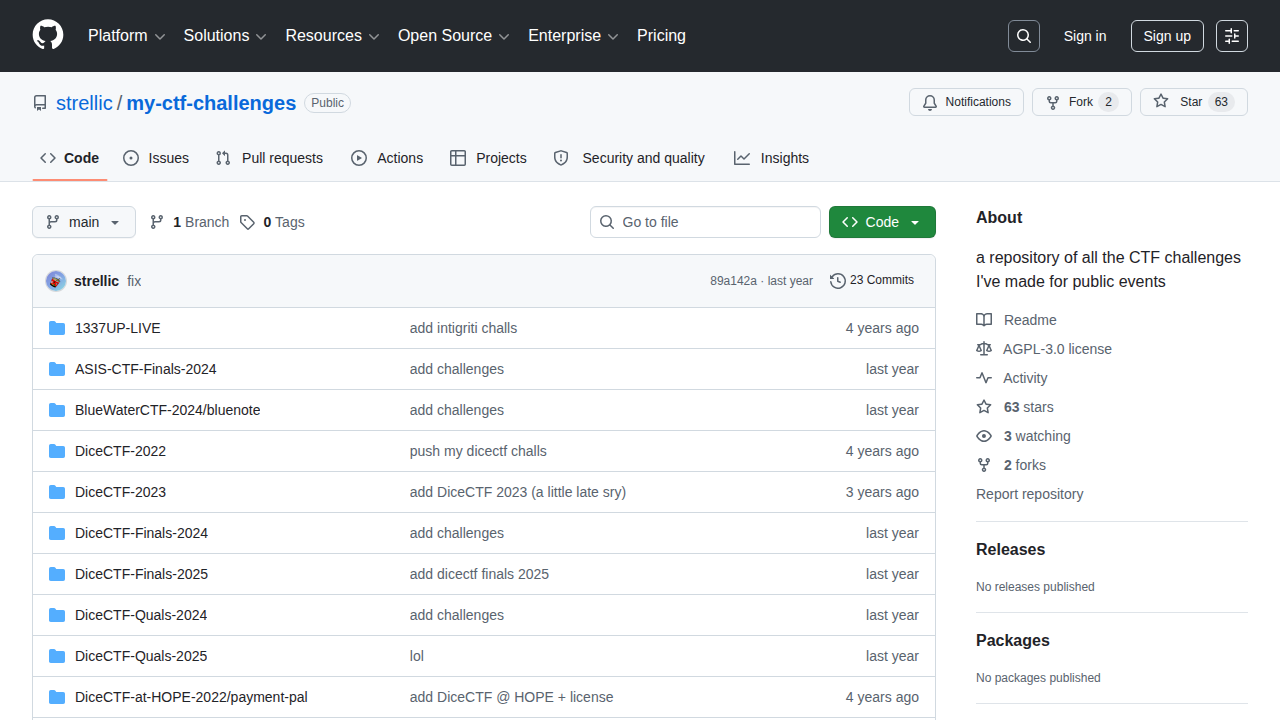Open the commit hash 89a142a

tap(733, 281)
